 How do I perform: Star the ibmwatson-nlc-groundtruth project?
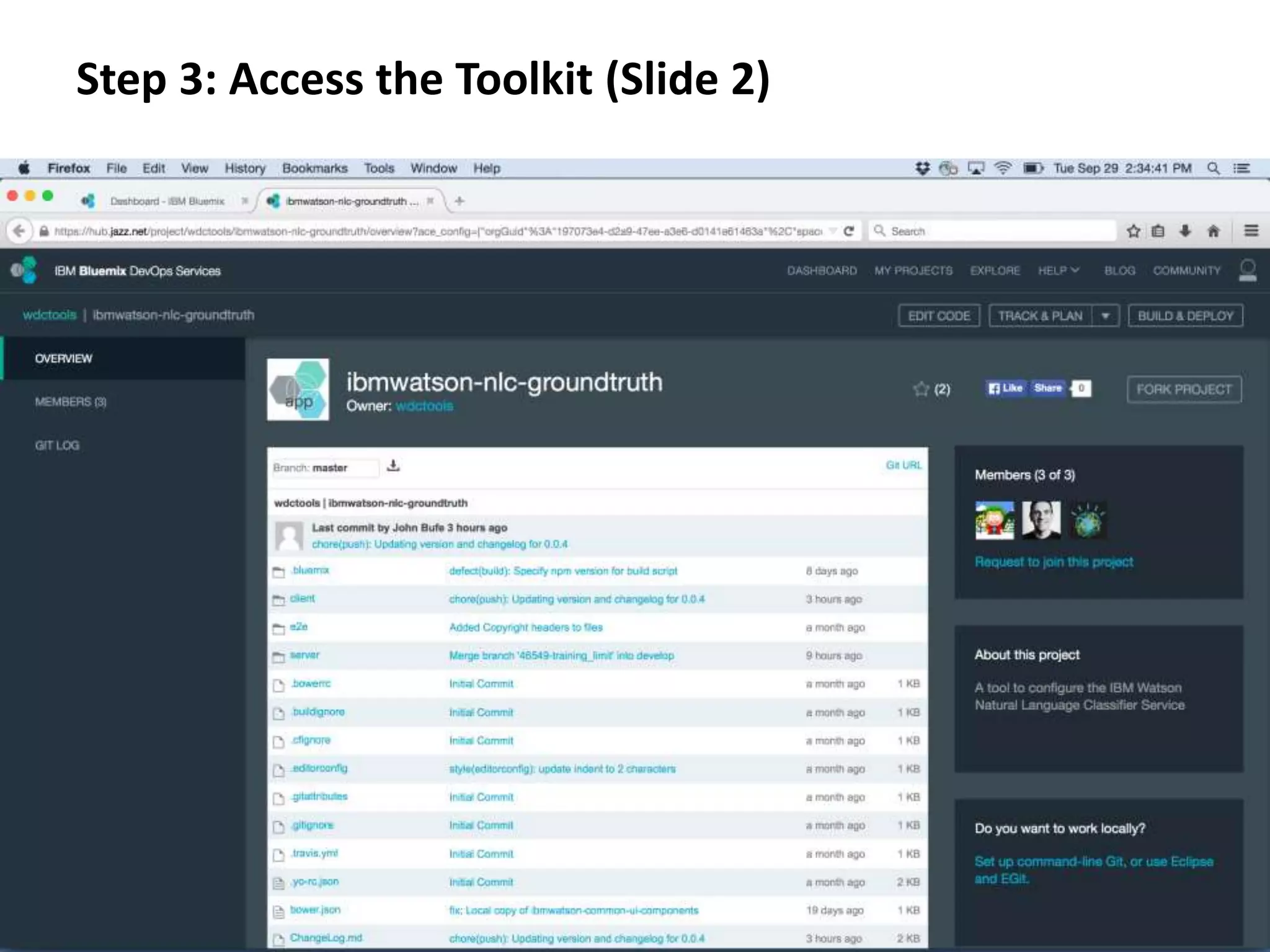click(921, 389)
